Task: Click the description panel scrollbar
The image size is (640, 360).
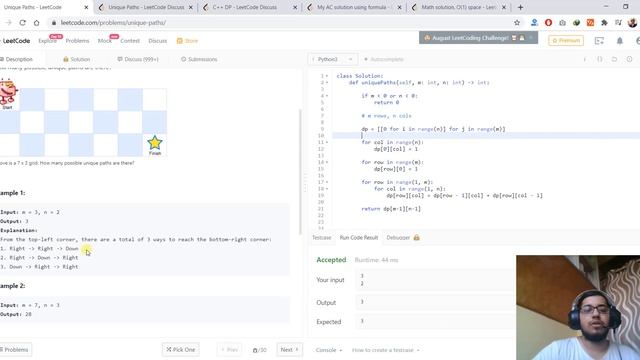Action: 300,171
